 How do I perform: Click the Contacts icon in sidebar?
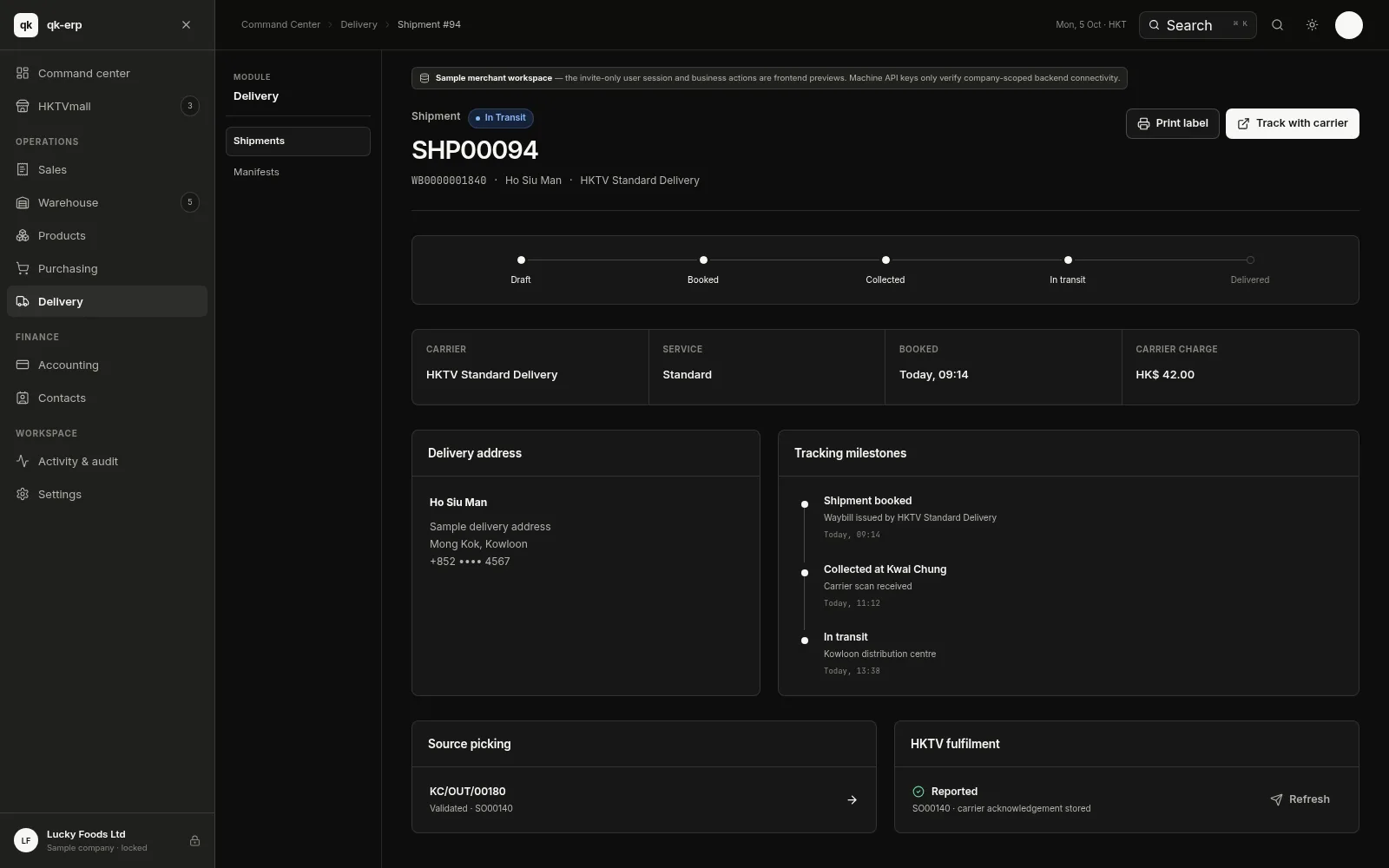[23, 398]
